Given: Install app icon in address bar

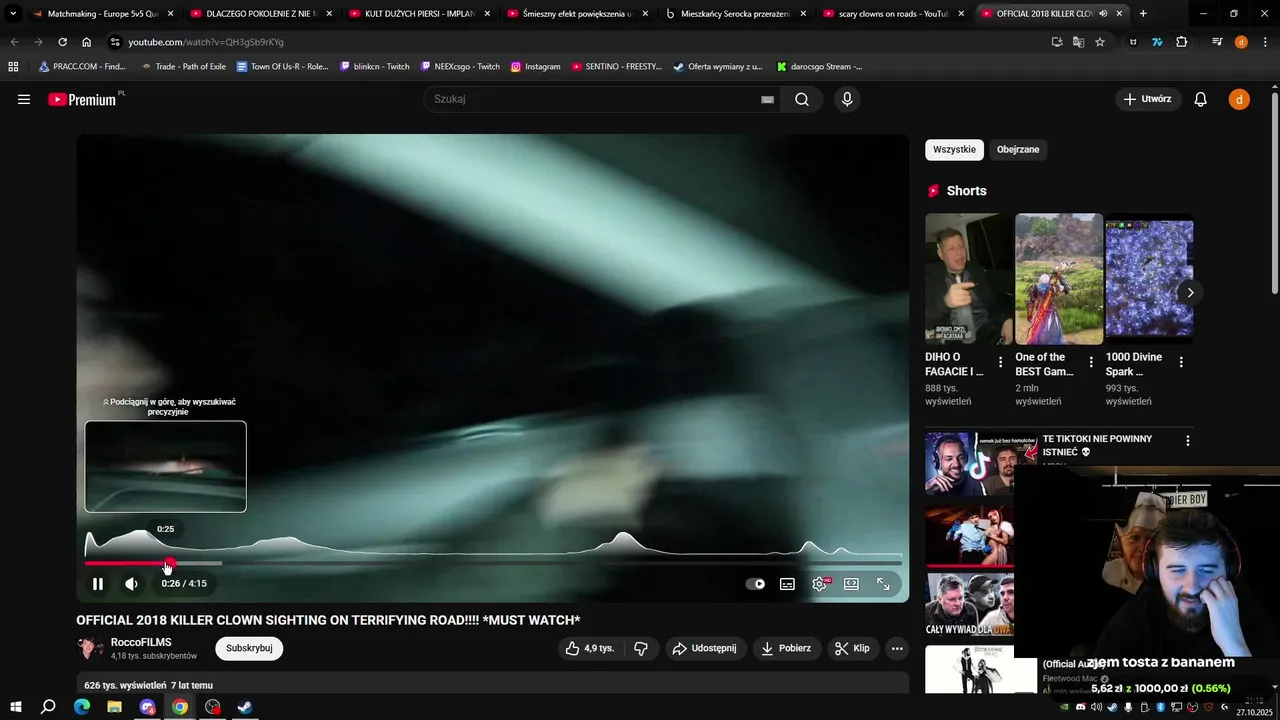Looking at the screenshot, I should coord(1057,42).
